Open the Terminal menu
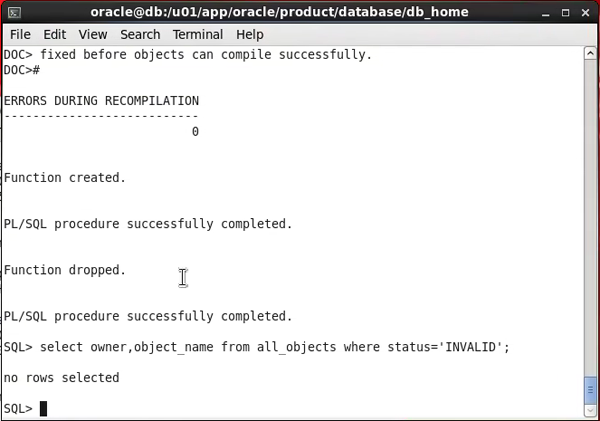 pyautogui.click(x=197, y=34)
